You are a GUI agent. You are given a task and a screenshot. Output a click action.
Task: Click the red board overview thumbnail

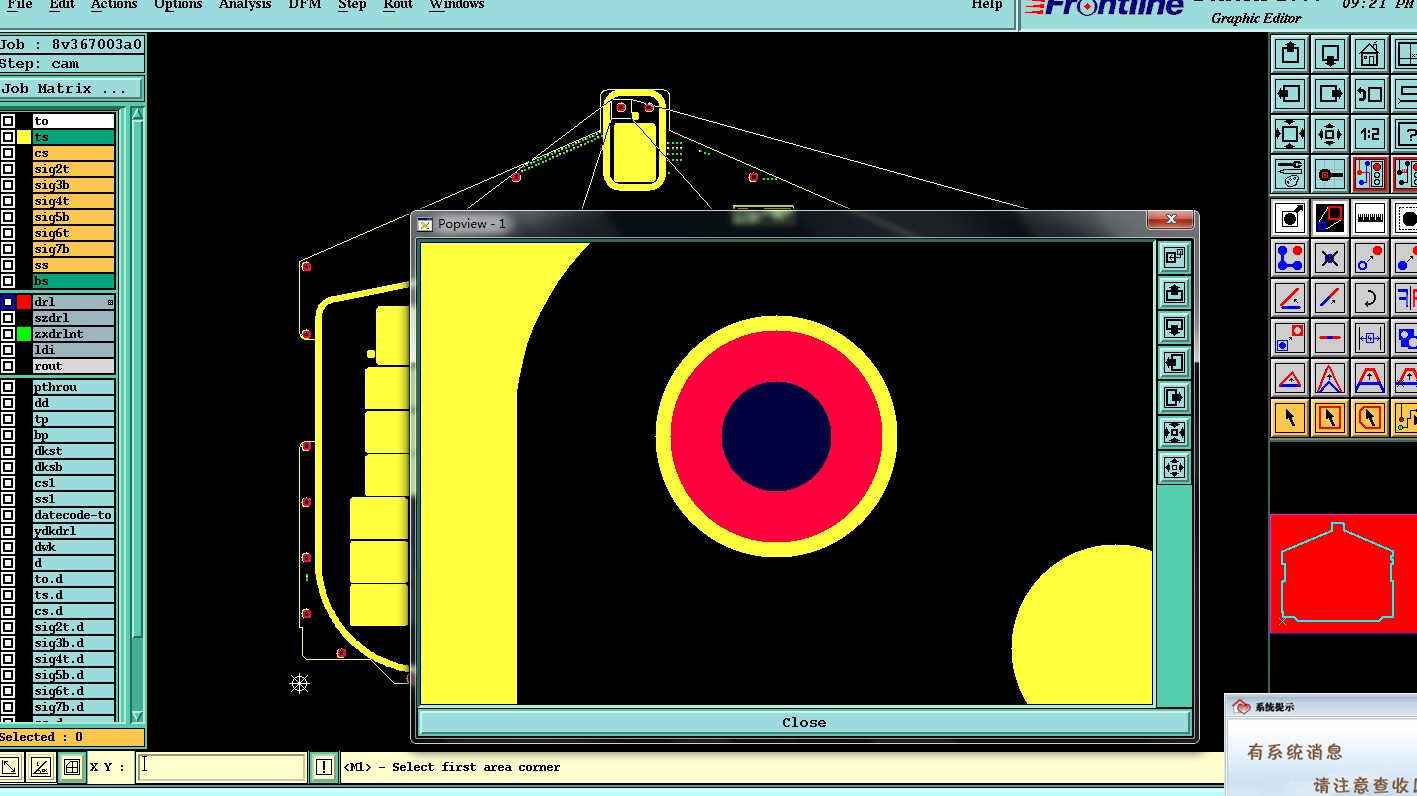[x=1343, y=574]
